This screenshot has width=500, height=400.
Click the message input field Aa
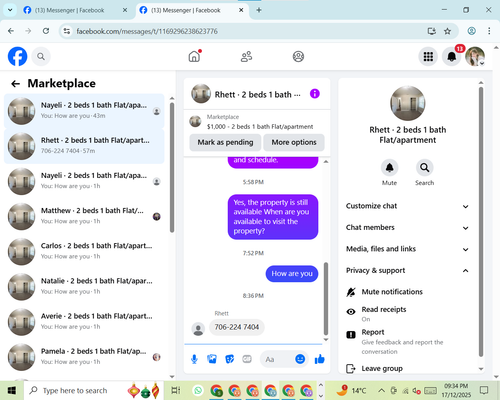click(278, 359)
